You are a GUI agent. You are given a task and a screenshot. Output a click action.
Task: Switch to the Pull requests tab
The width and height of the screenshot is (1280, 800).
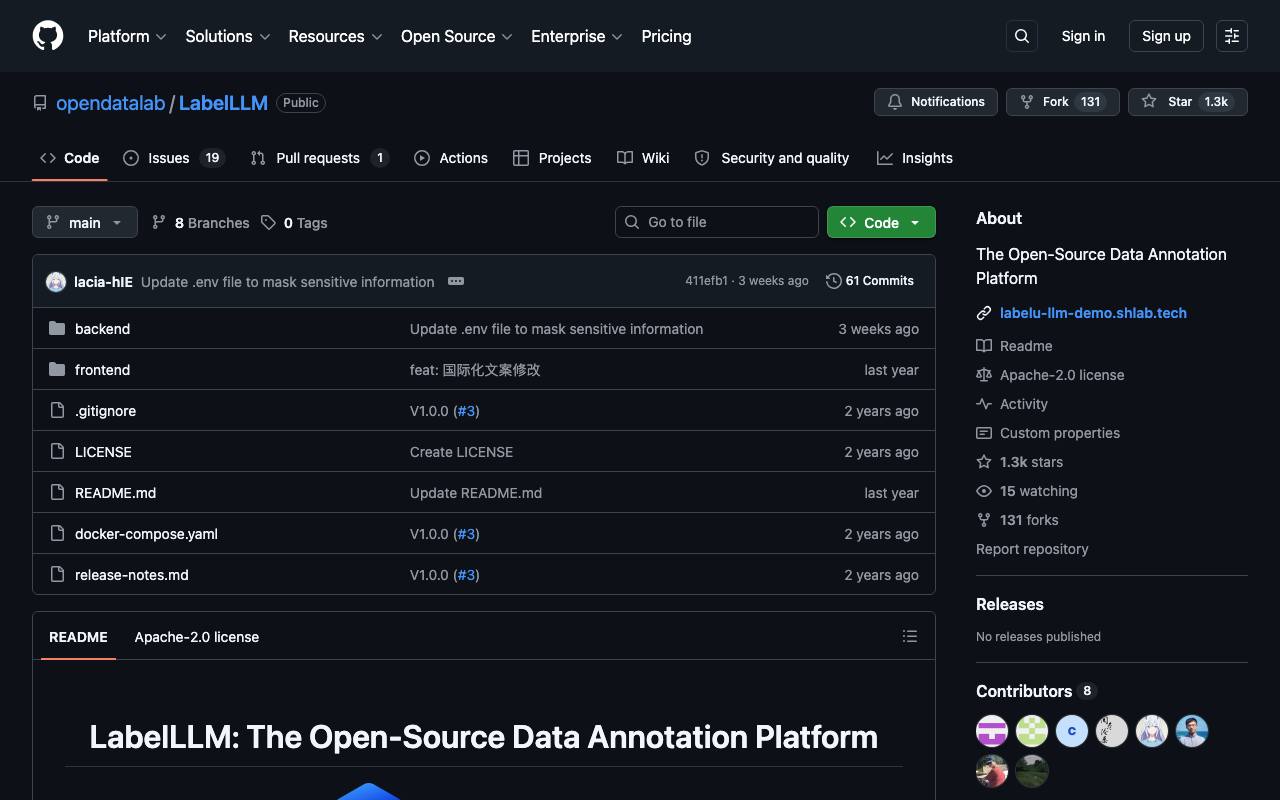pyautogui.click(x=319, y=158)
